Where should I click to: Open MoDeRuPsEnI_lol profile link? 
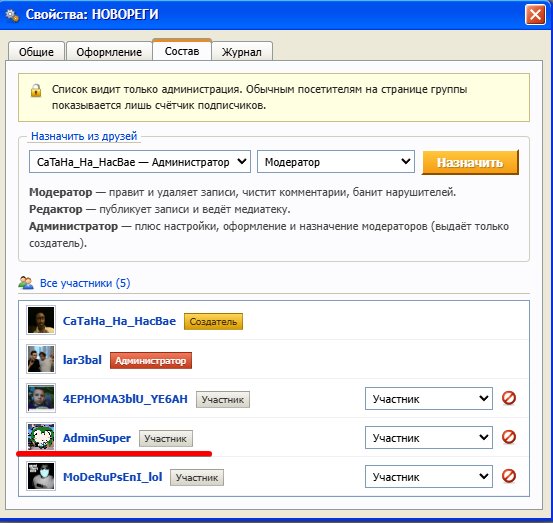(x=113, y=477)
